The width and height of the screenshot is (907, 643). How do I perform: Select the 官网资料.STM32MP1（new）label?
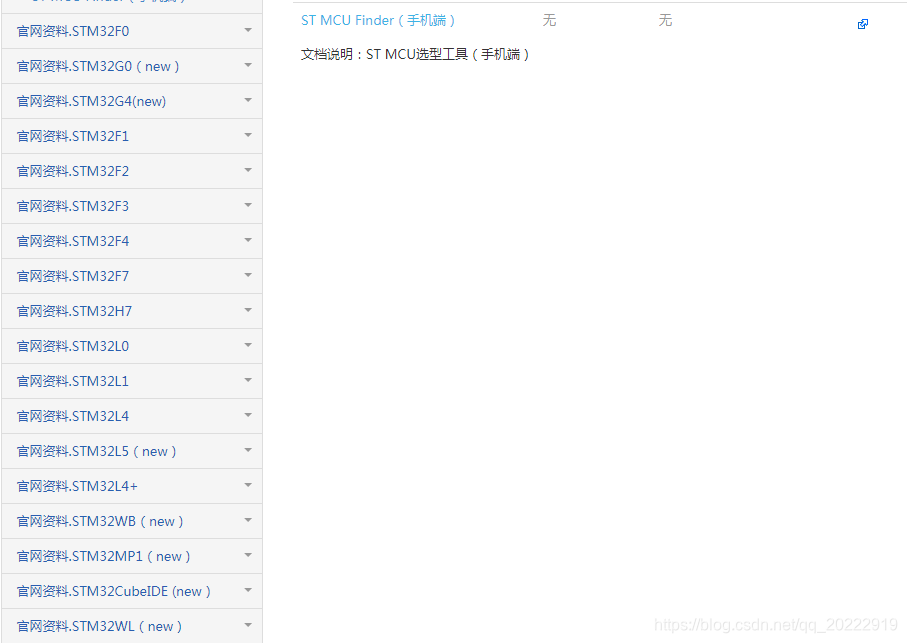click(104, 556)
